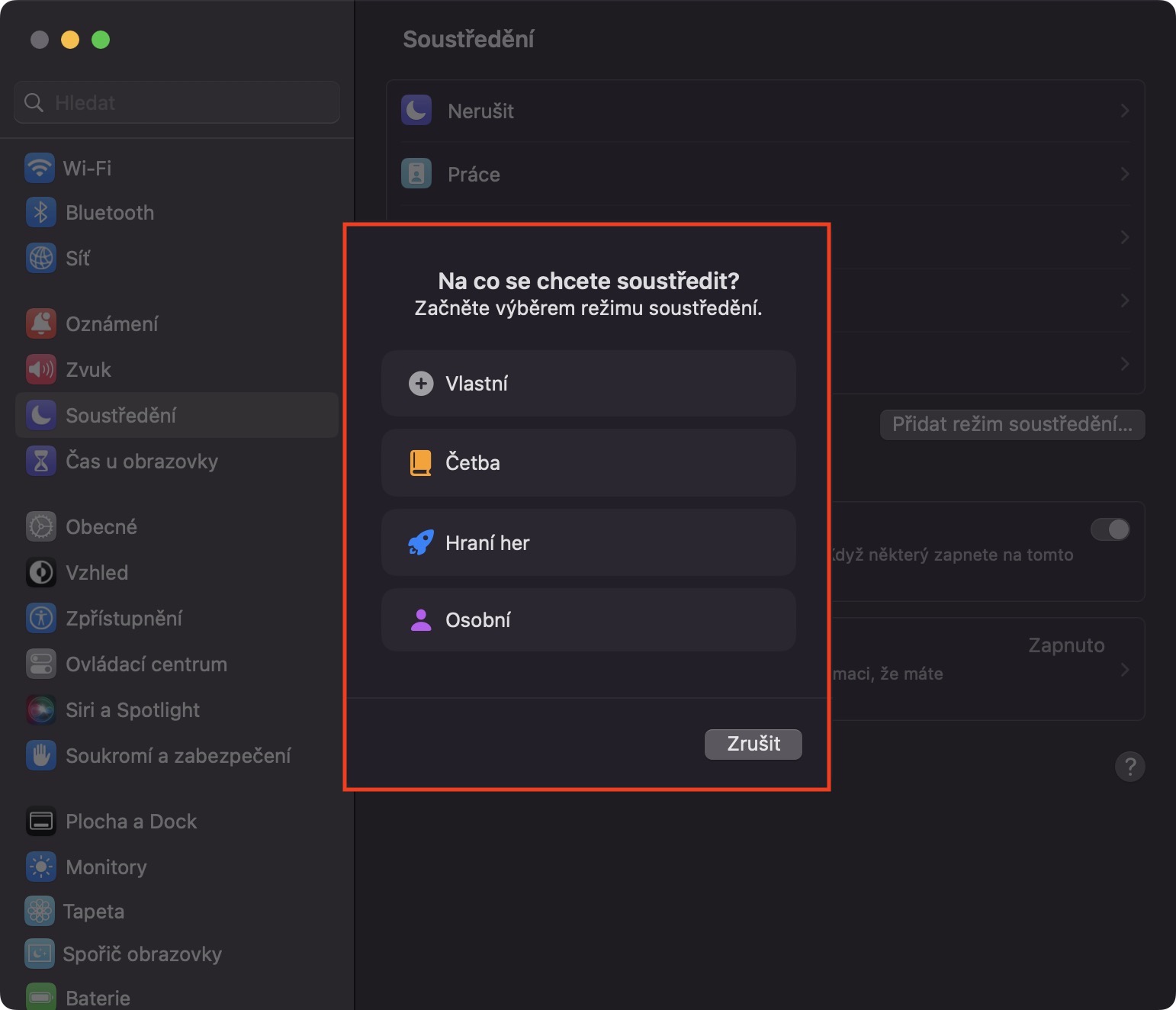Go to Soukromí a zabezpečení
This screenshot has height=1010, width=1176.
click(x=178, y=756)
